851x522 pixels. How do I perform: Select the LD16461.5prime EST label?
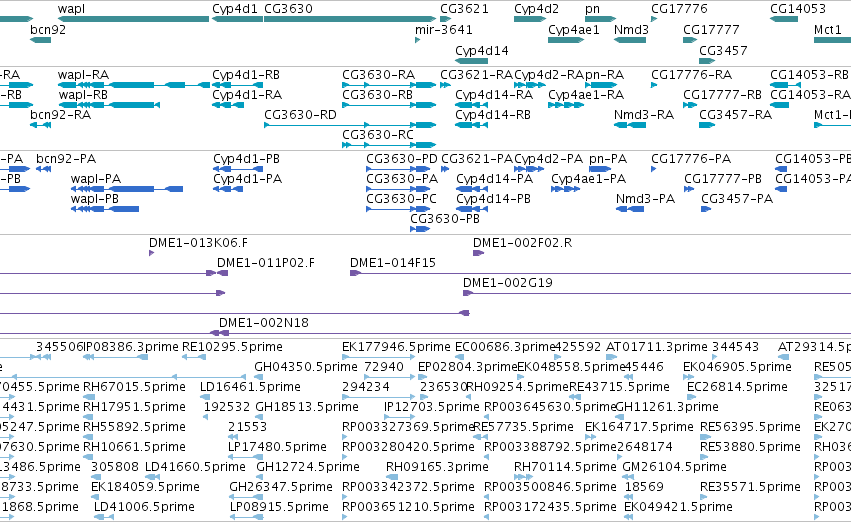tap(250, 387)
